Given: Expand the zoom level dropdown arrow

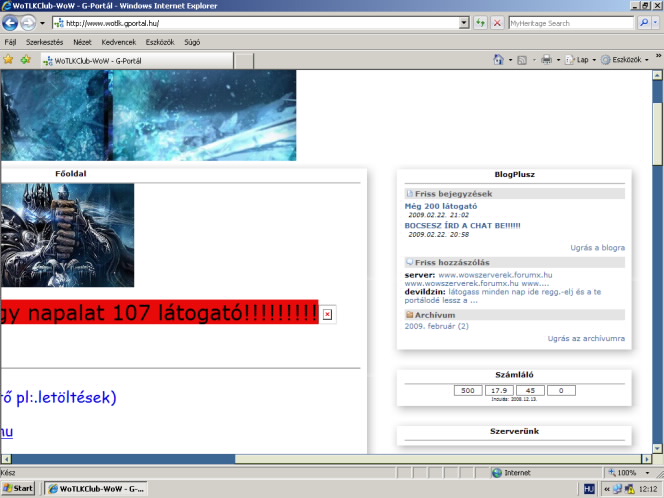Looking at the screenshot, I should pos(647,473).
